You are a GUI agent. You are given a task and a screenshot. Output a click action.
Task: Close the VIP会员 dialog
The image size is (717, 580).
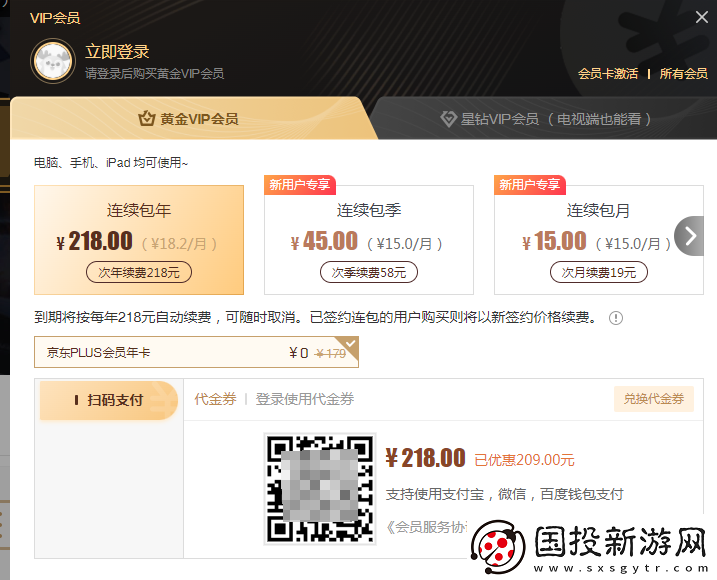[x=701, y=17]
